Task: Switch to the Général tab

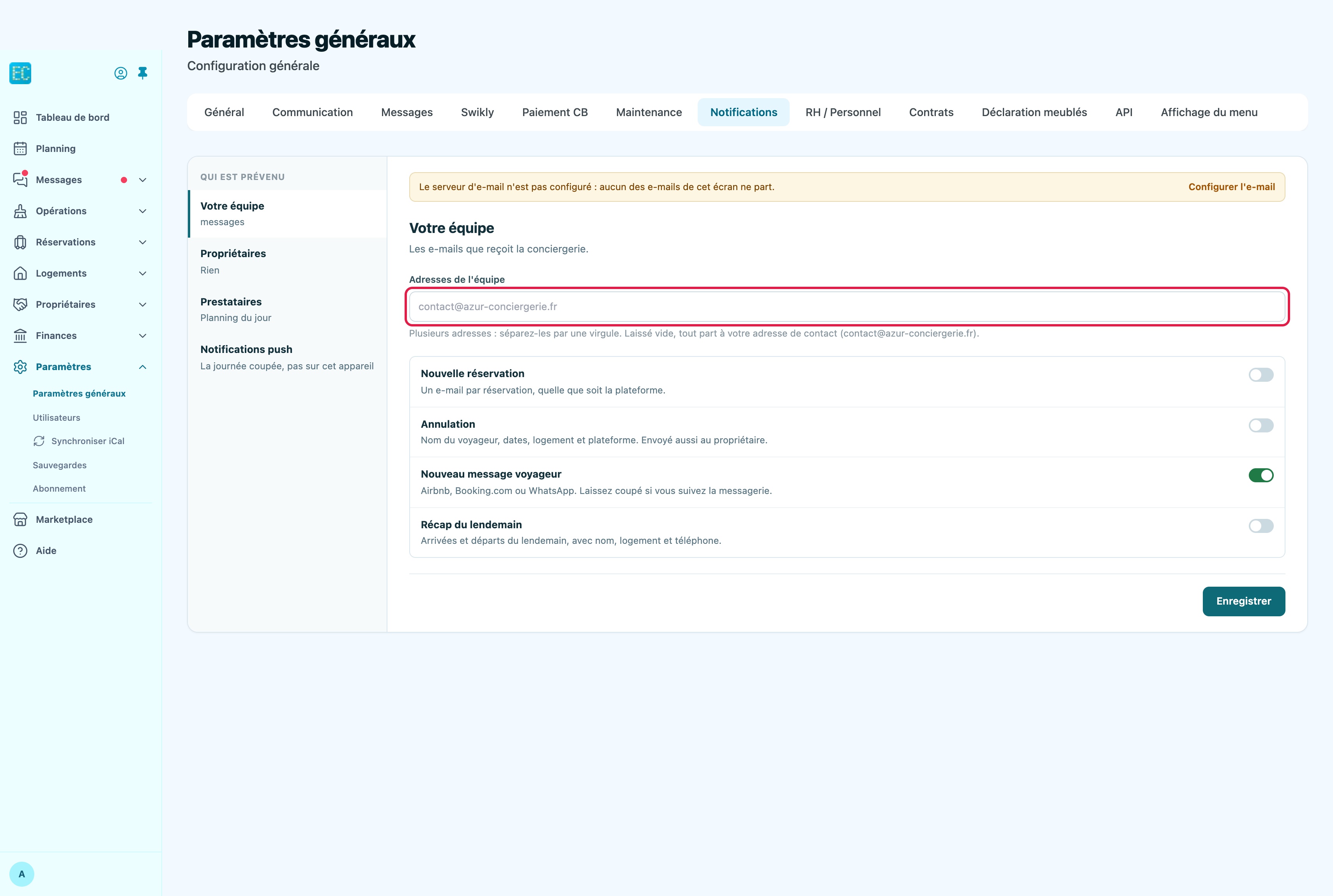Action: click(x=224, y=113)
